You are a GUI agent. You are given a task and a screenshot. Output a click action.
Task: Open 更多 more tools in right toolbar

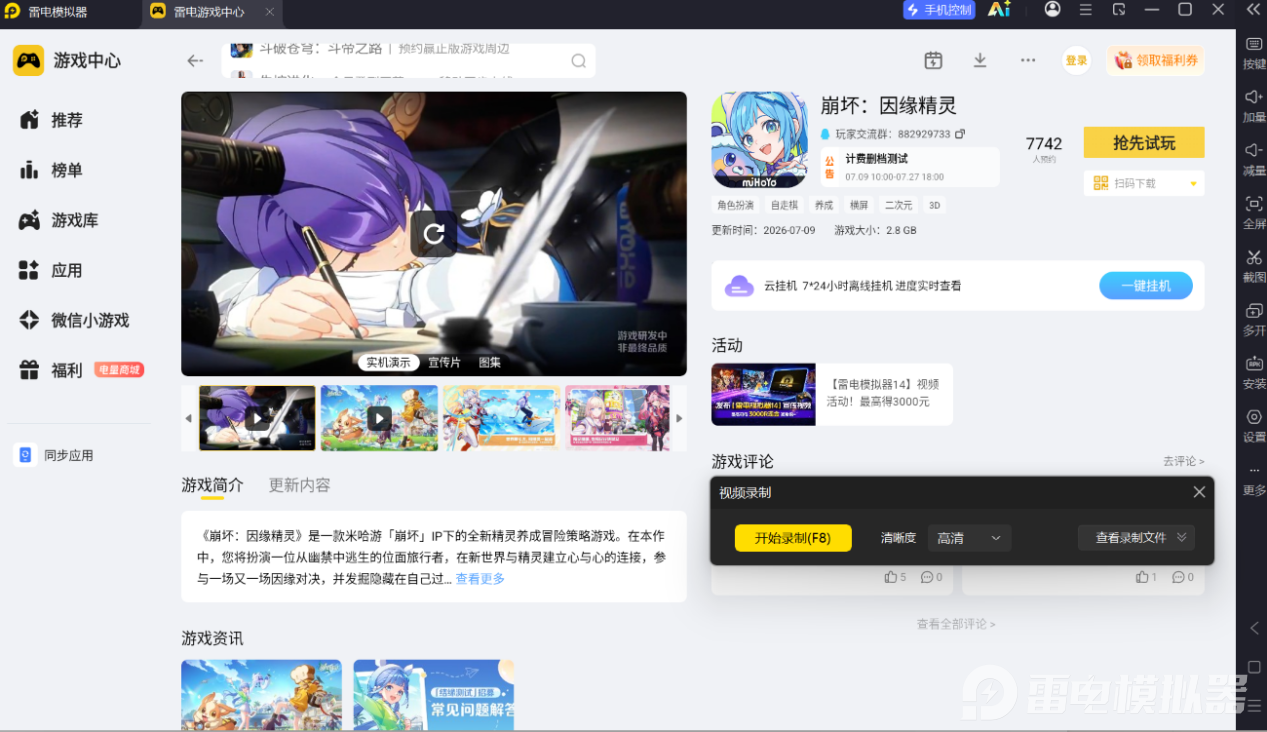(1254, 479)
